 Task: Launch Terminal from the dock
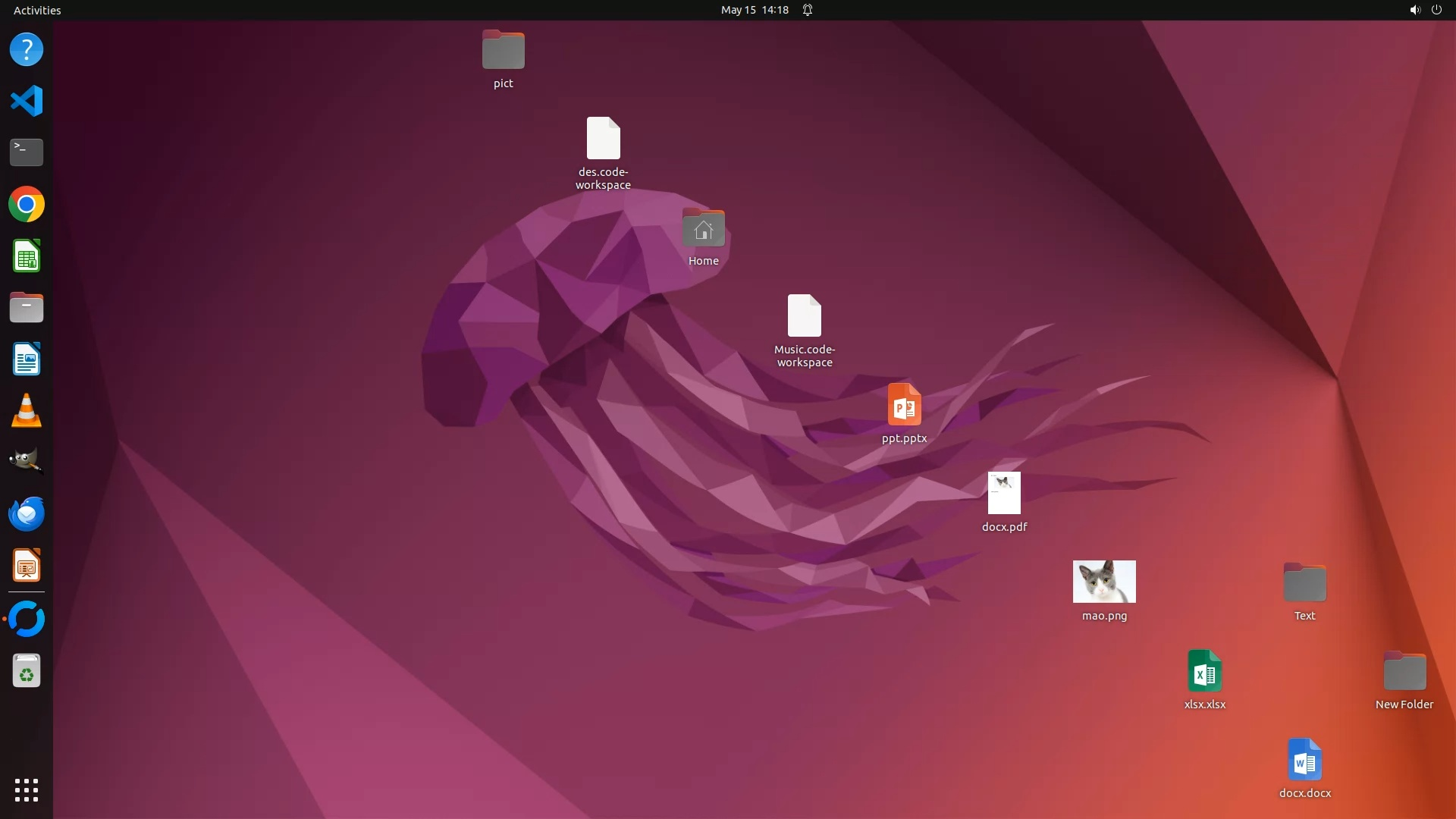point(27,152)
